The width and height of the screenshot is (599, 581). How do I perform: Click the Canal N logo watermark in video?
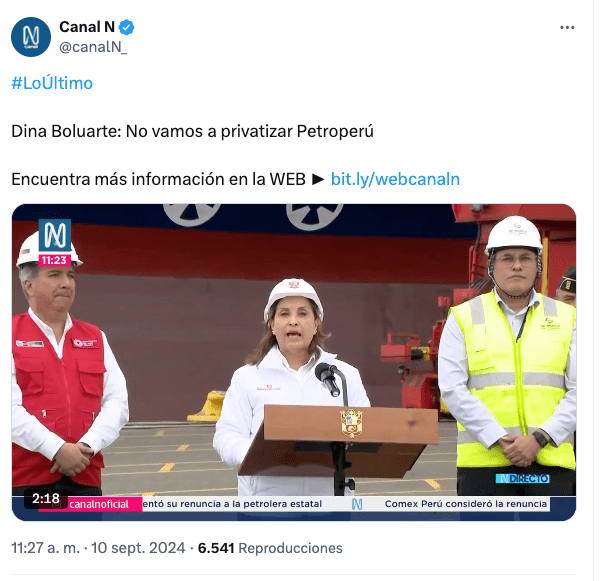point(55,235)
